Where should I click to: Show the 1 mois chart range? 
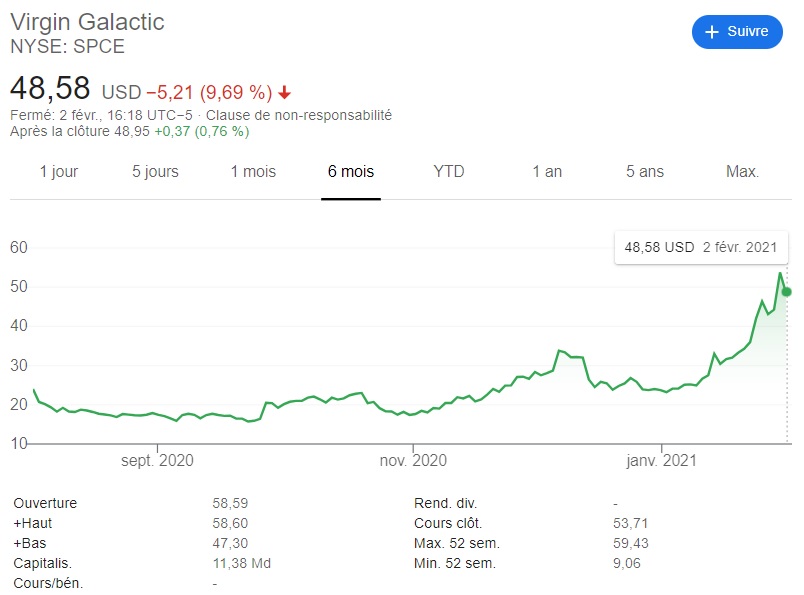(x=253, y=172)
